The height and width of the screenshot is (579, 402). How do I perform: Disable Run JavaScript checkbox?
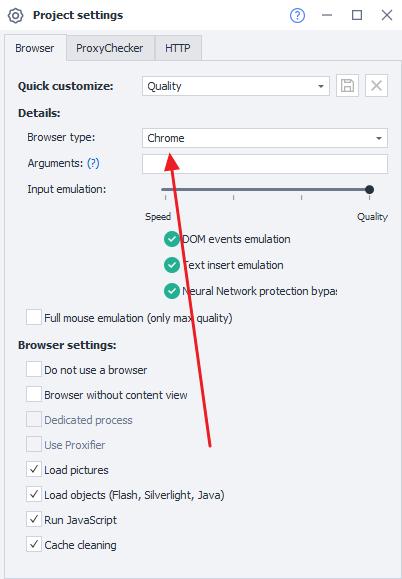34,519
